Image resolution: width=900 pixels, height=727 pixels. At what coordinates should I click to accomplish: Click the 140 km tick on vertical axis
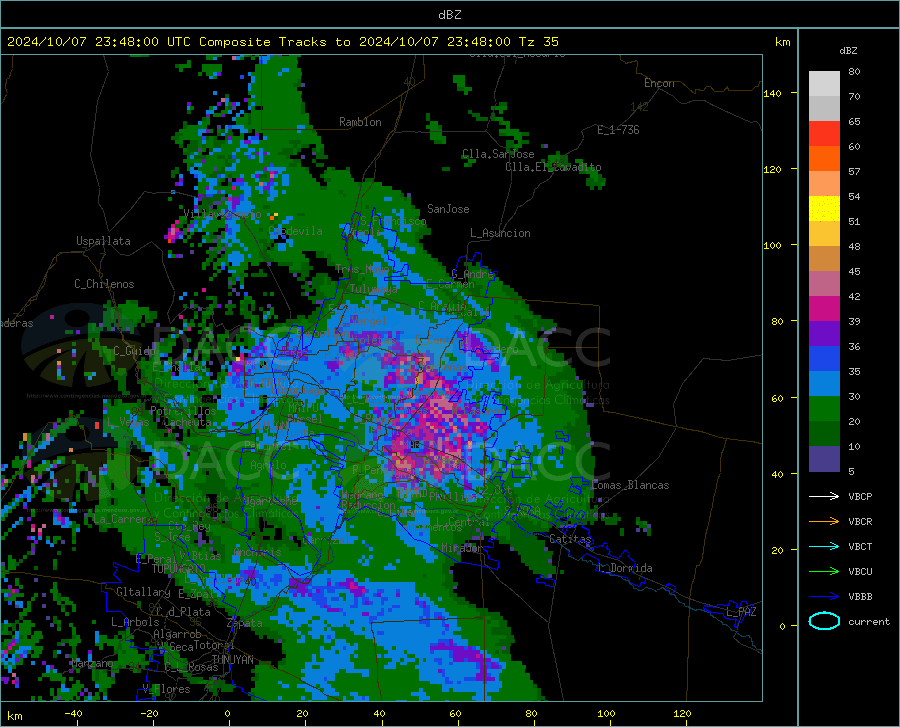pos(772,94)
